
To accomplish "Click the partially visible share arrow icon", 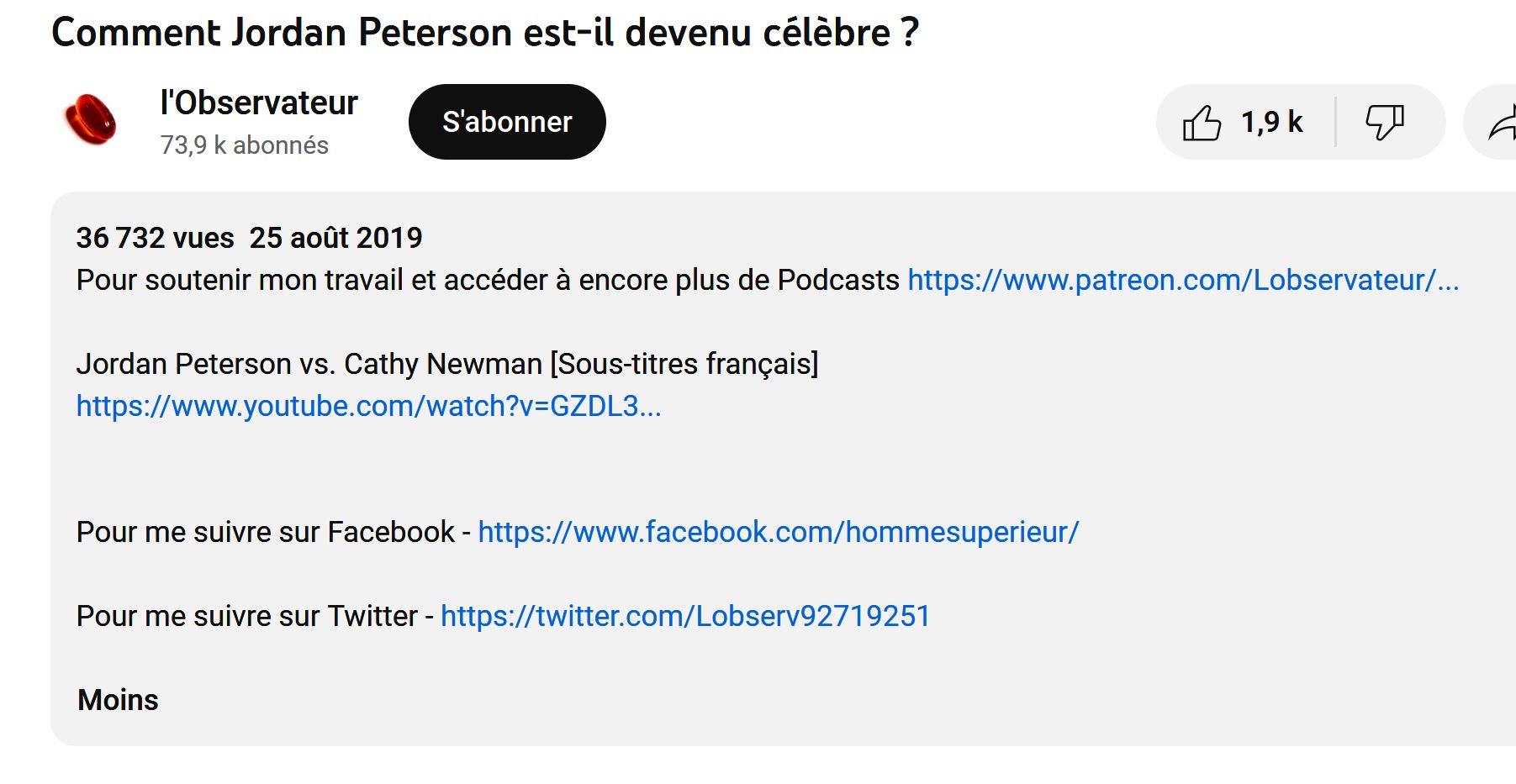I will click(1501, 124).
